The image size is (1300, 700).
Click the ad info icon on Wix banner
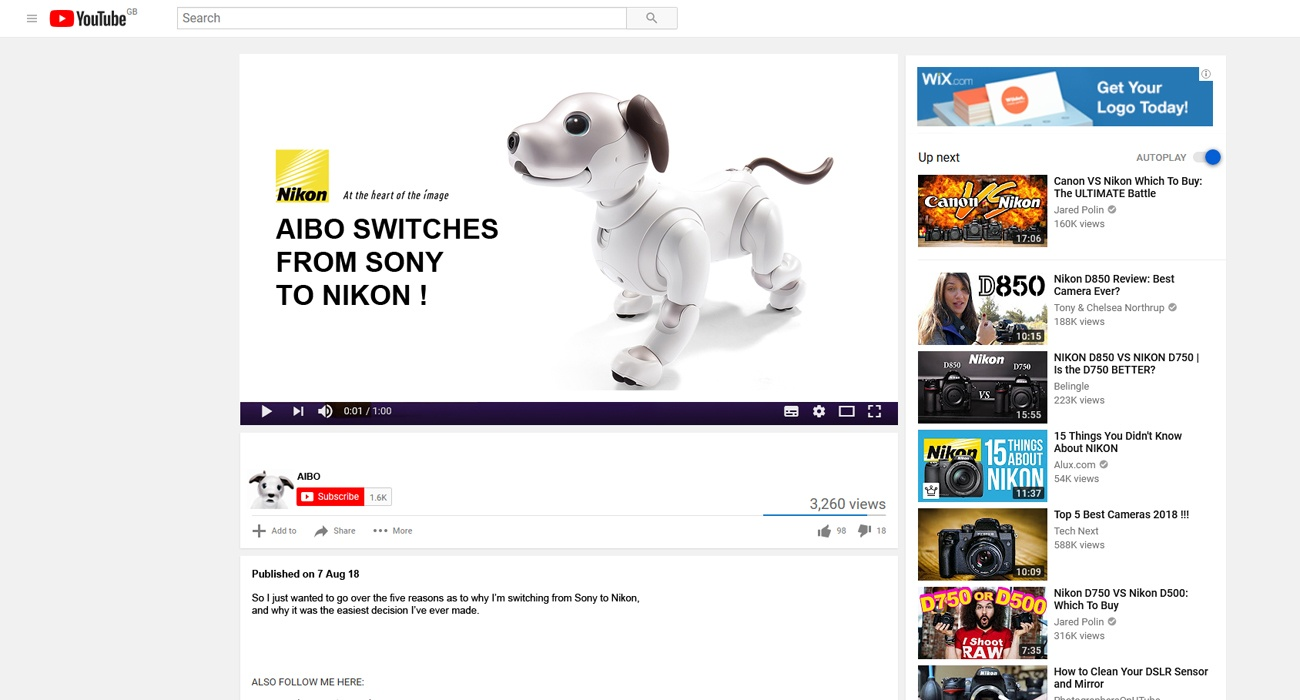click(x=1206, y=74)
